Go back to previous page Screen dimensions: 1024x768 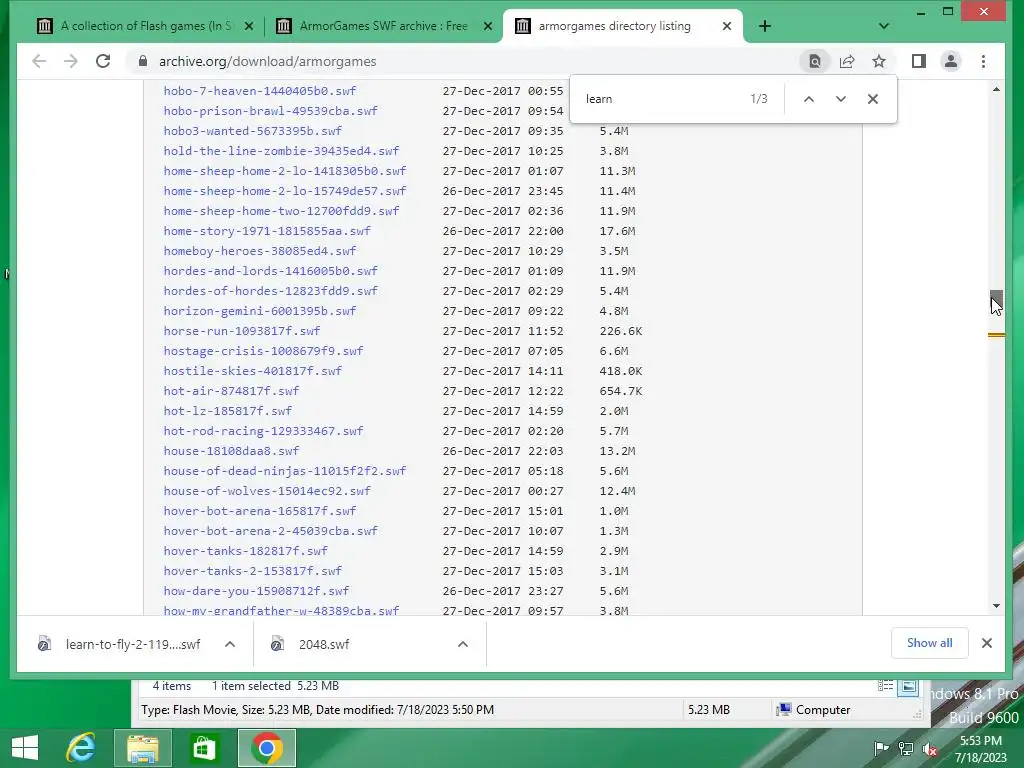point(39,61)
